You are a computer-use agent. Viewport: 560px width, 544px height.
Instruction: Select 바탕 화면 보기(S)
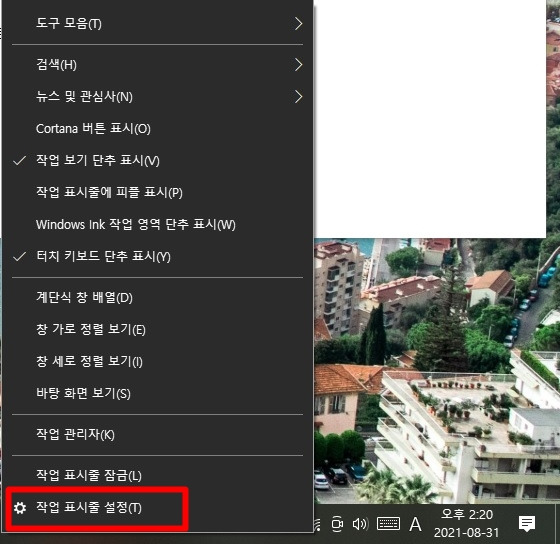coord(157,393)
